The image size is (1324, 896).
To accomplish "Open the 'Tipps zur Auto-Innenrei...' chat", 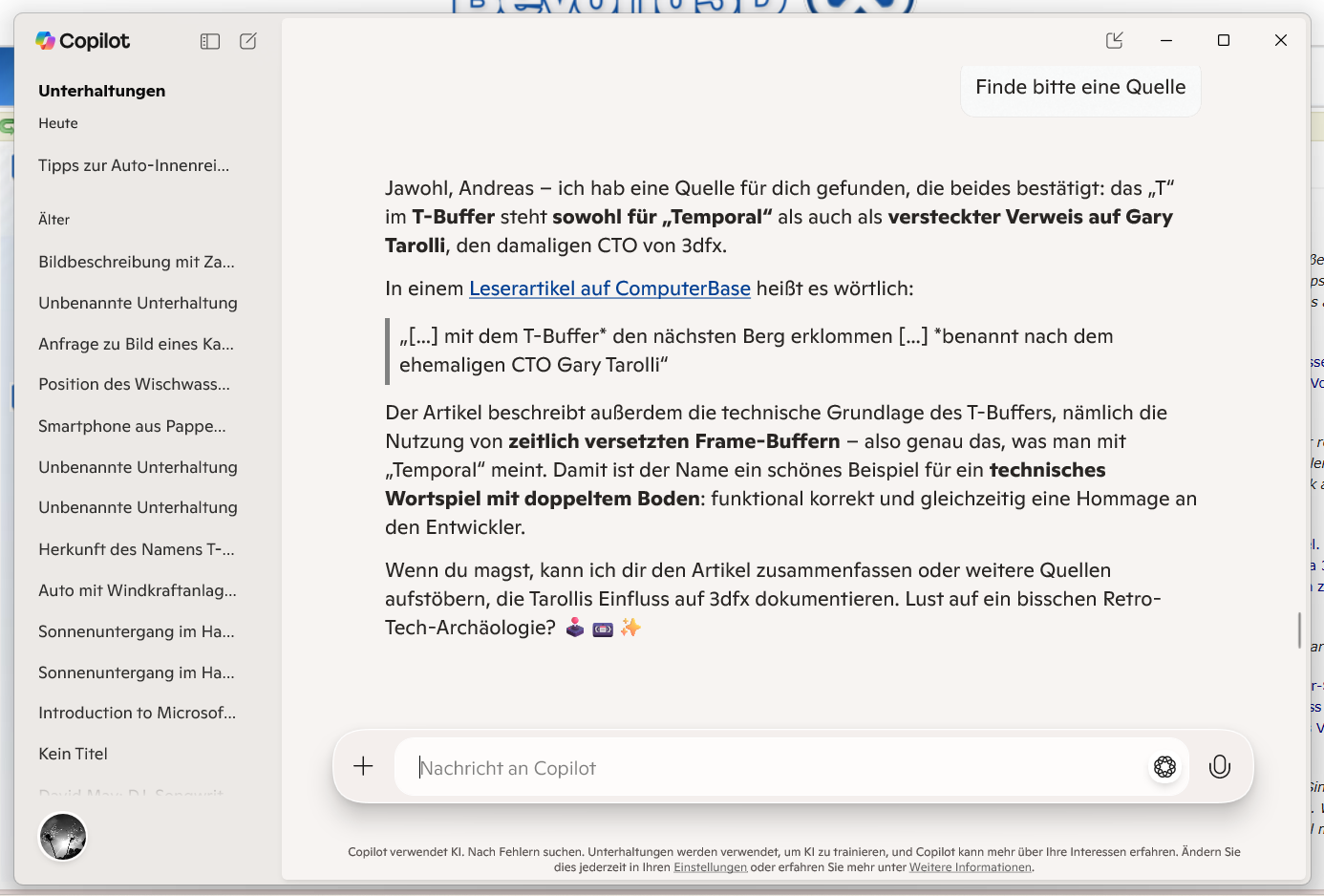I will point(133,165).
